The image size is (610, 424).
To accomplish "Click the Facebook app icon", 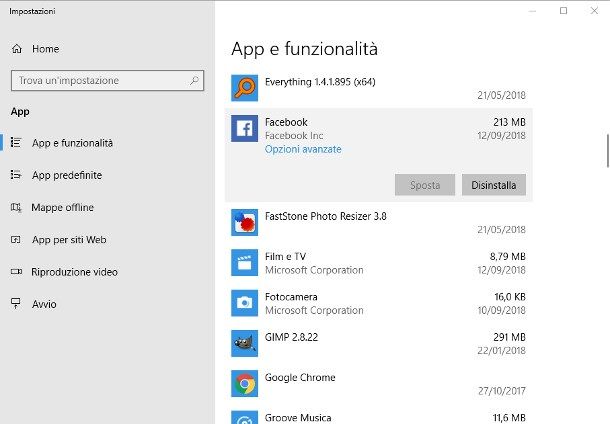I will [244, 128].
